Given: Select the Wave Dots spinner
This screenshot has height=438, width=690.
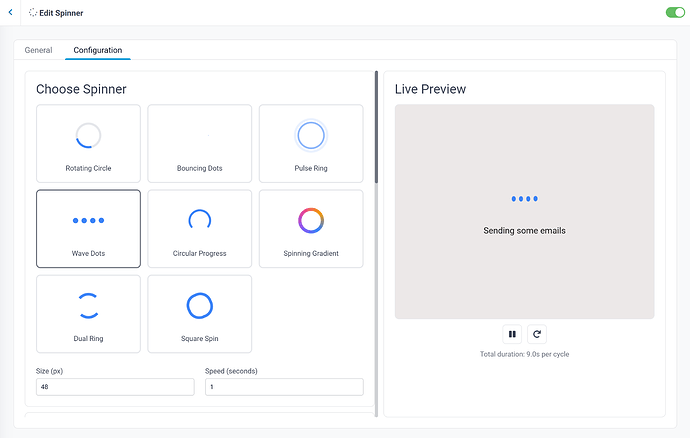Looking at the screenshot, I should tap(88, 228).
